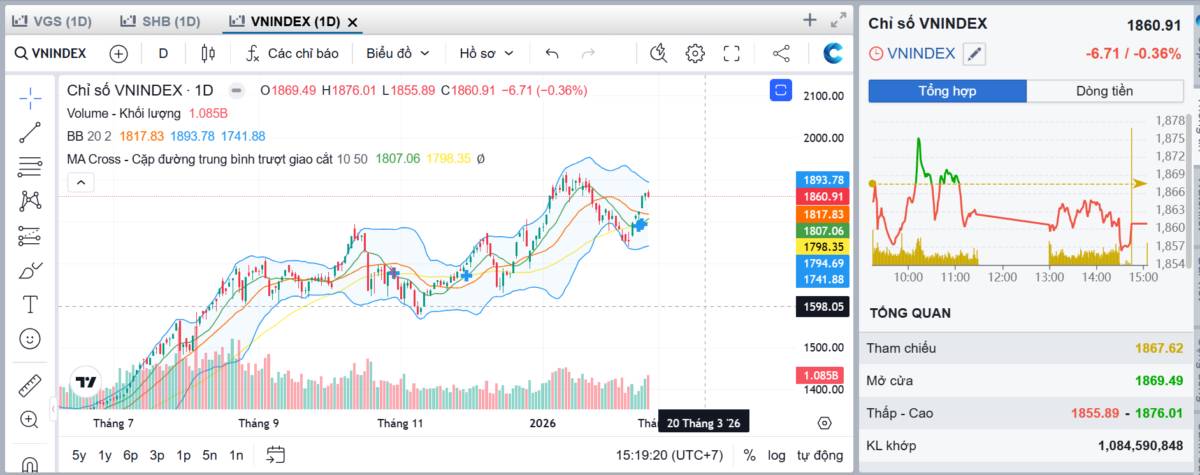The image size is (1200, 475).
Task: Set chart range to 1n
Action: [x=236, y=455]
